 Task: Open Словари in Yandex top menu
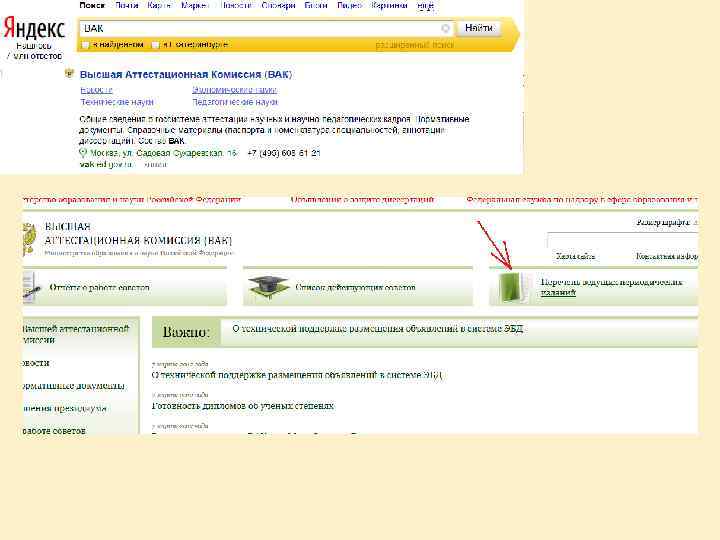pyautogui.click(x=278, y=6)
